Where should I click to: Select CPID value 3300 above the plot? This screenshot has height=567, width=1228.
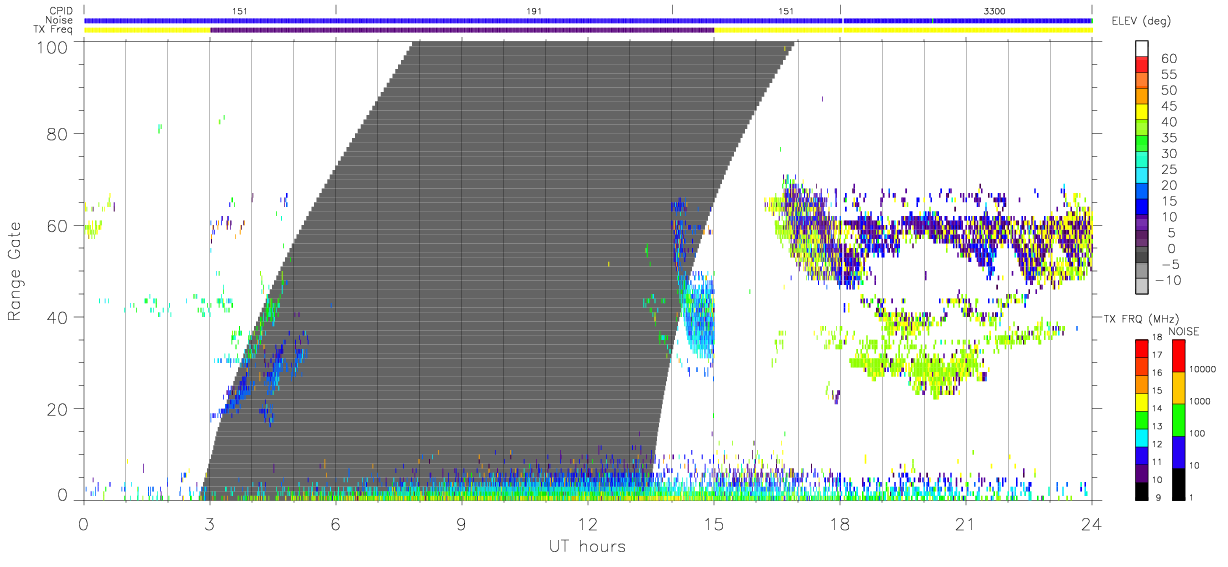click(x=995, y=11)
